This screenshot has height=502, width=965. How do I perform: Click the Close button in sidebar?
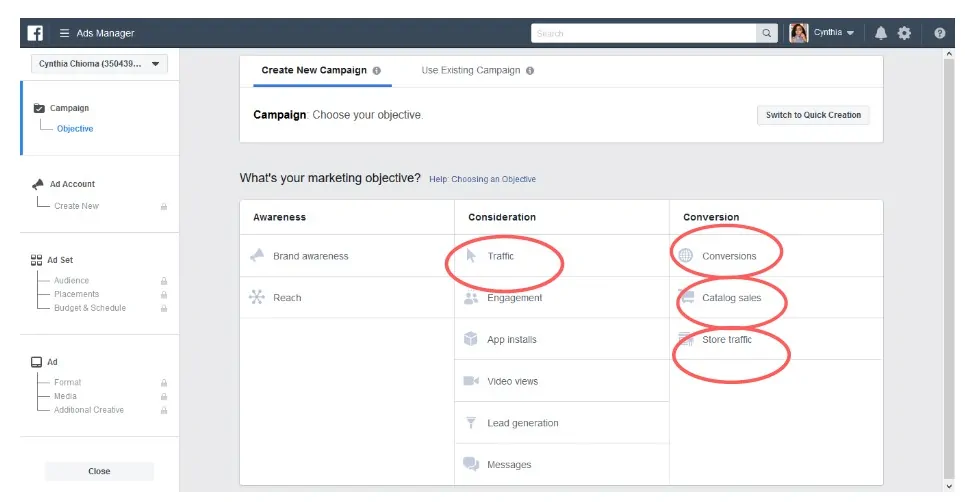click(99, 471)
